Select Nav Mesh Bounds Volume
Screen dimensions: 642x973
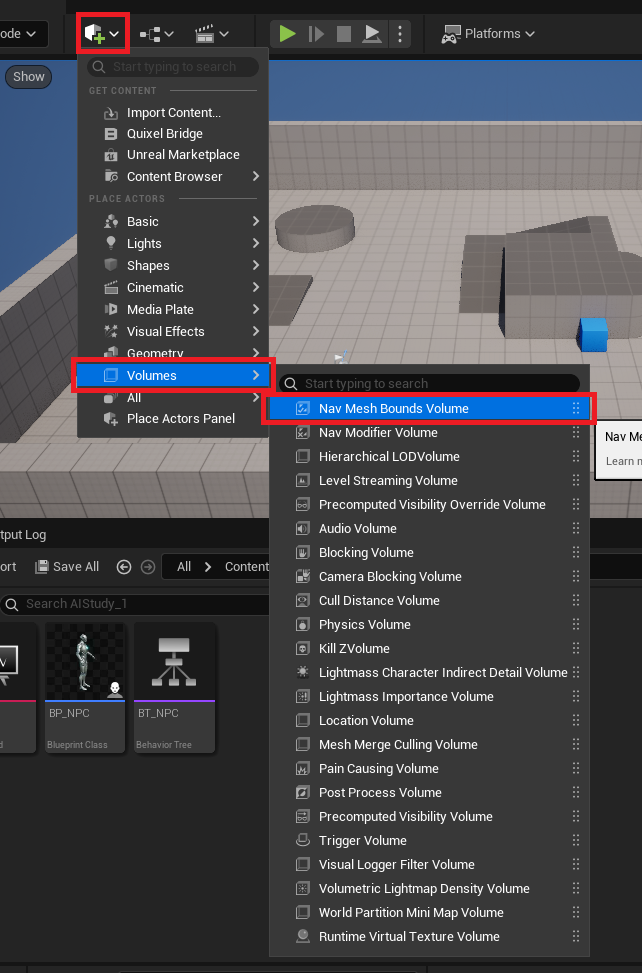[428, 408]
